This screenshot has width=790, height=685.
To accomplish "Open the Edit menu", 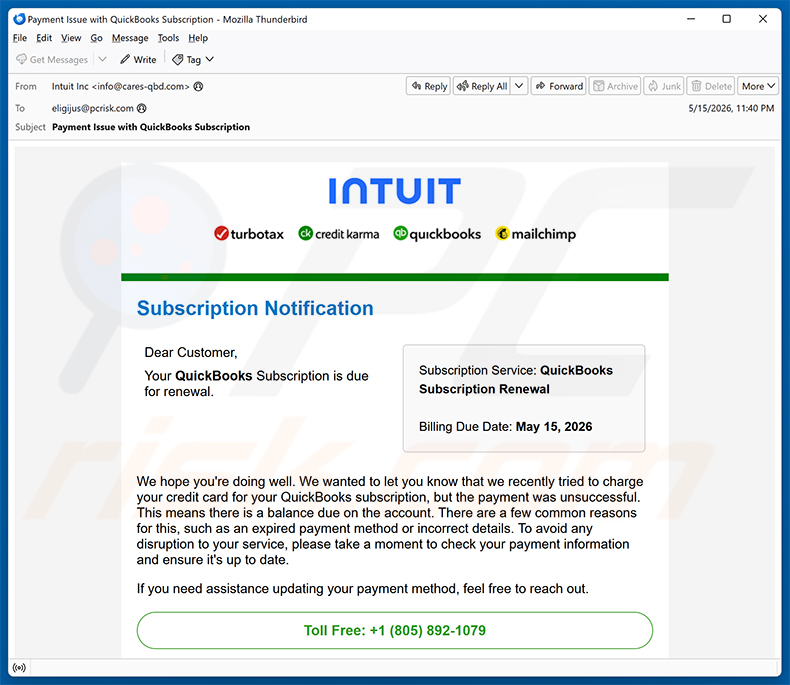I will coord(44,38).
